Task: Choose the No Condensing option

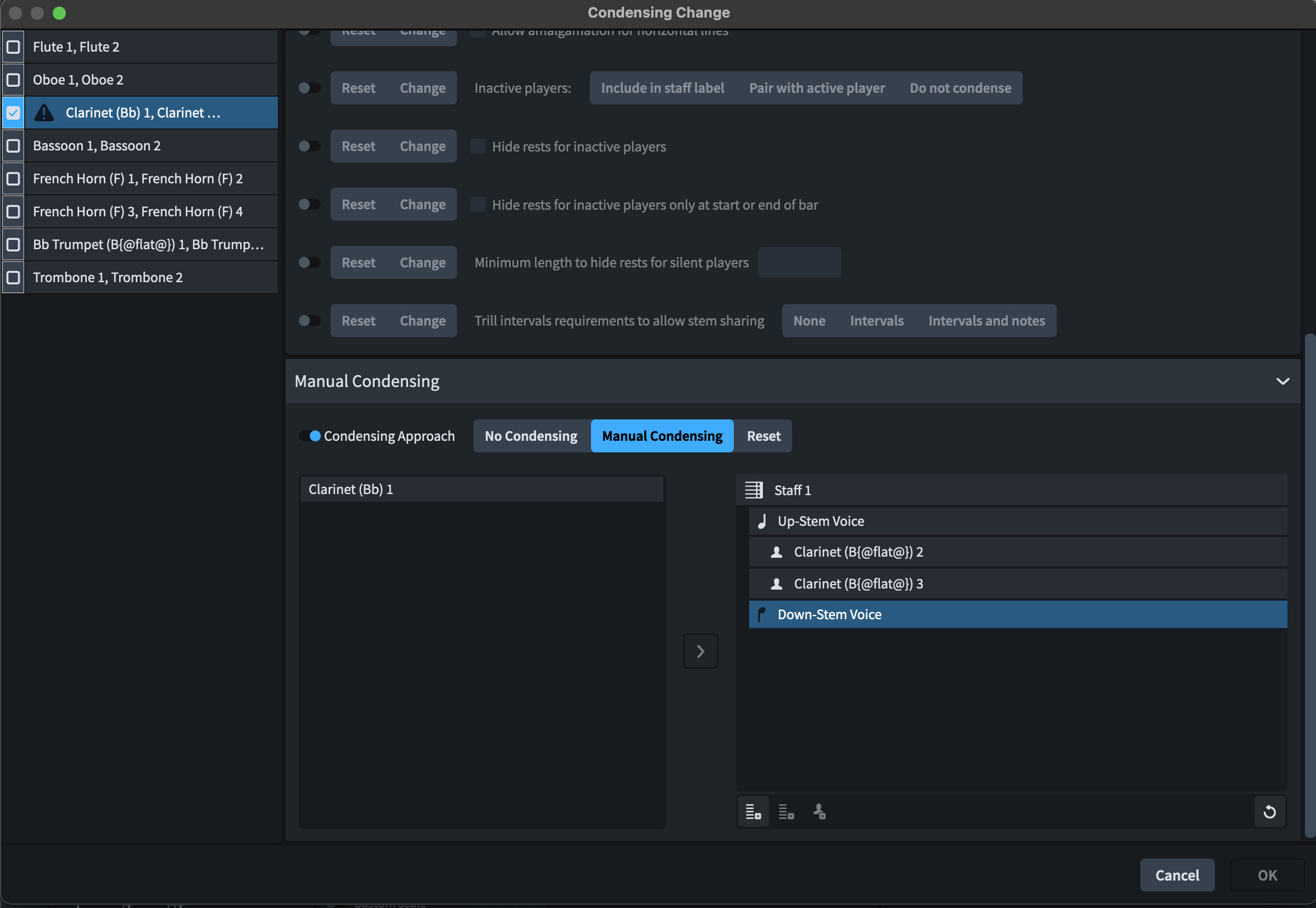Action: (531, 436)
